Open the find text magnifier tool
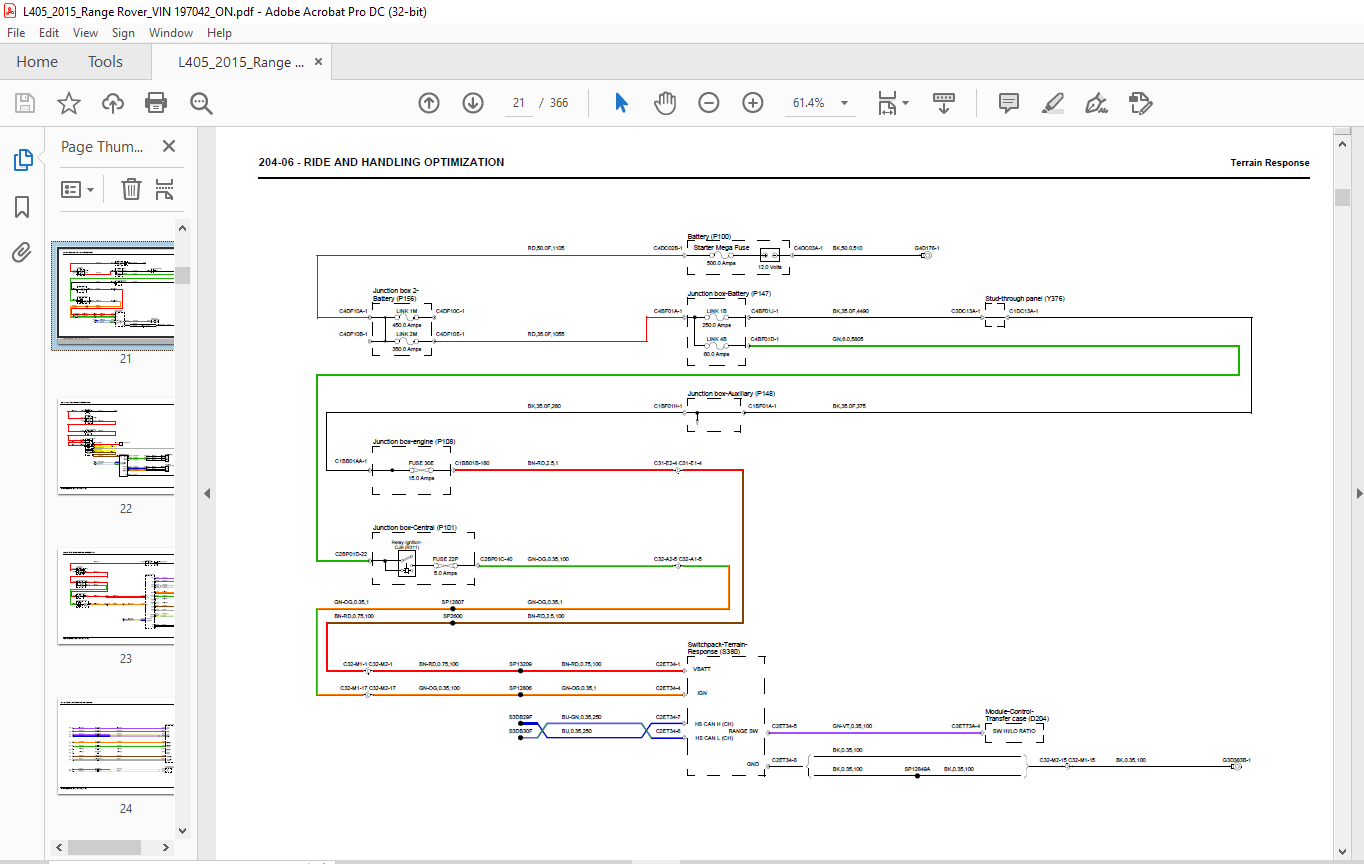The image size is (1364, 864). 201,103
